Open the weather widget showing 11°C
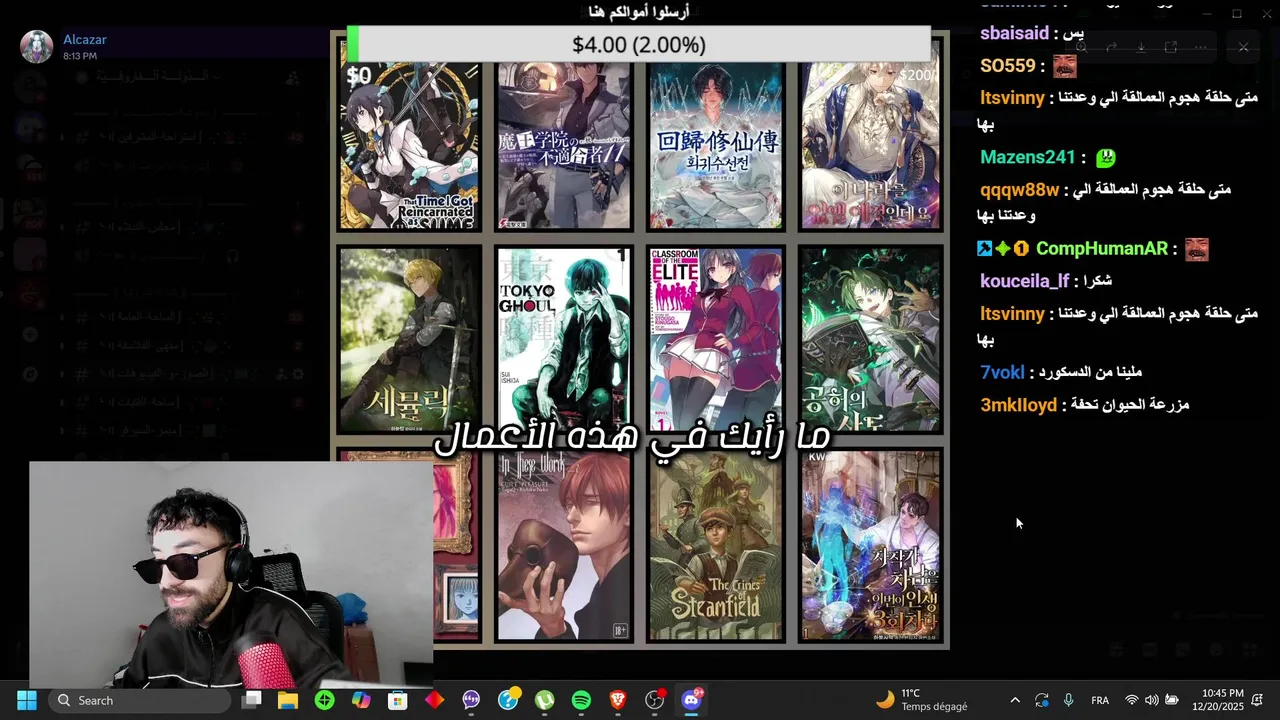 [x=921, y=700]
